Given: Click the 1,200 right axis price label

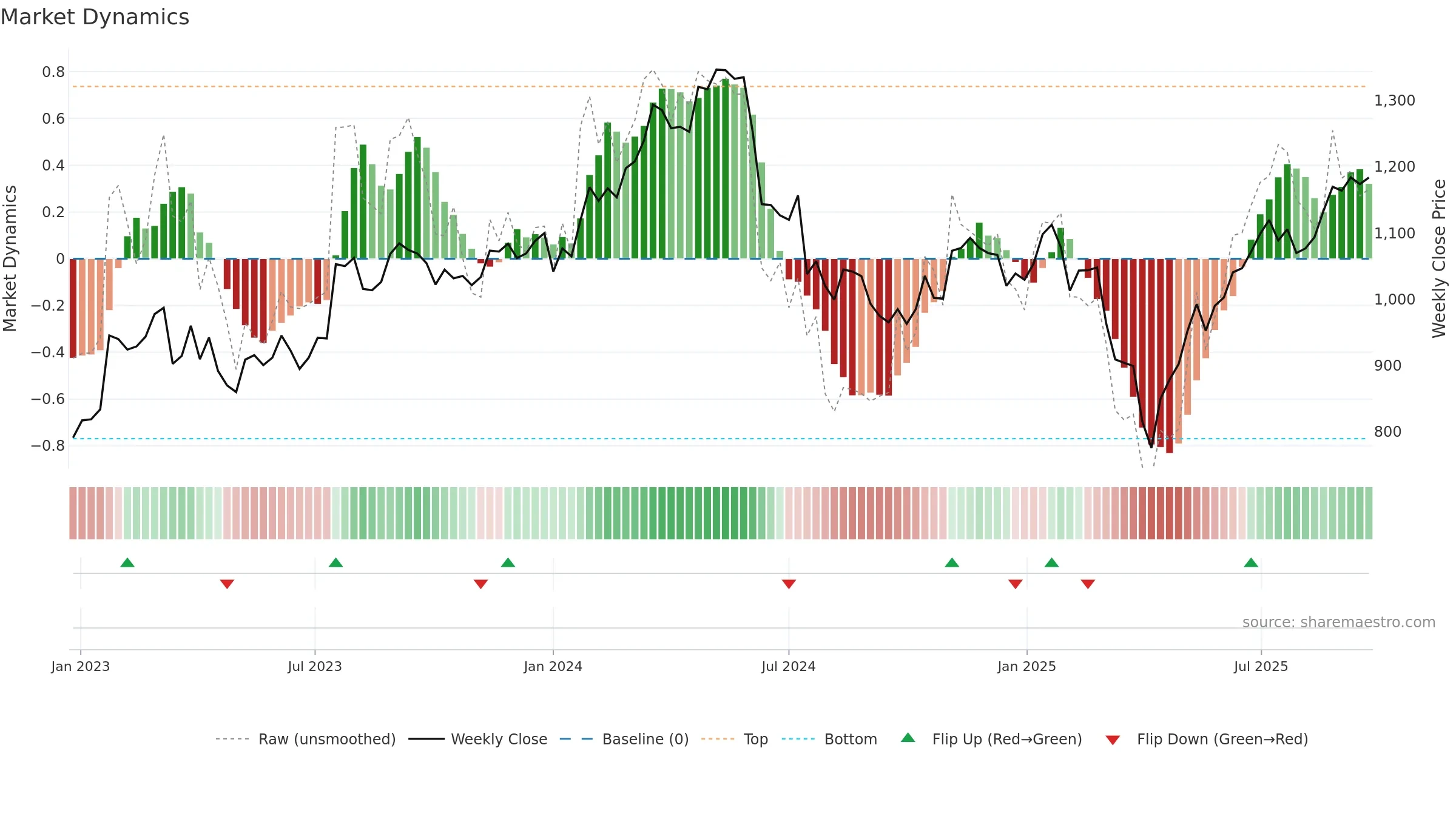Looking at the screenshot, I should [1395, 166].
